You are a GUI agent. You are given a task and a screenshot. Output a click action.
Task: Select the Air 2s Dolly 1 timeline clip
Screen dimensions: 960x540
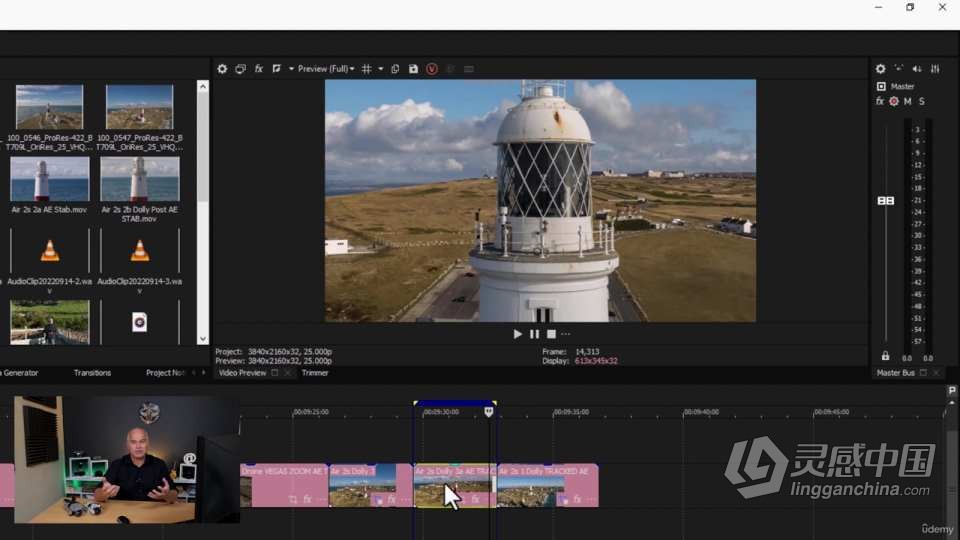tap(370, 485)
